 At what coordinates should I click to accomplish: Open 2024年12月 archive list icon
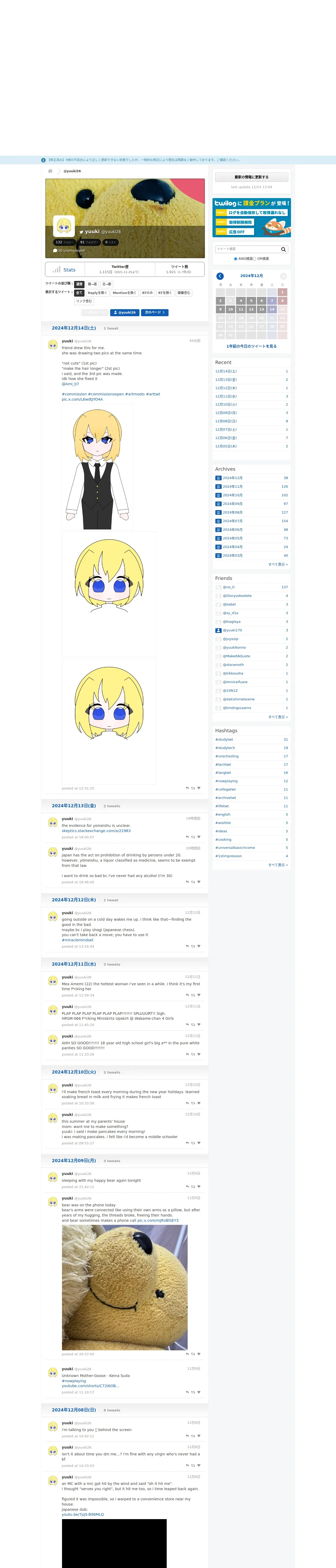pyautogui.click(x=218, y=478)
